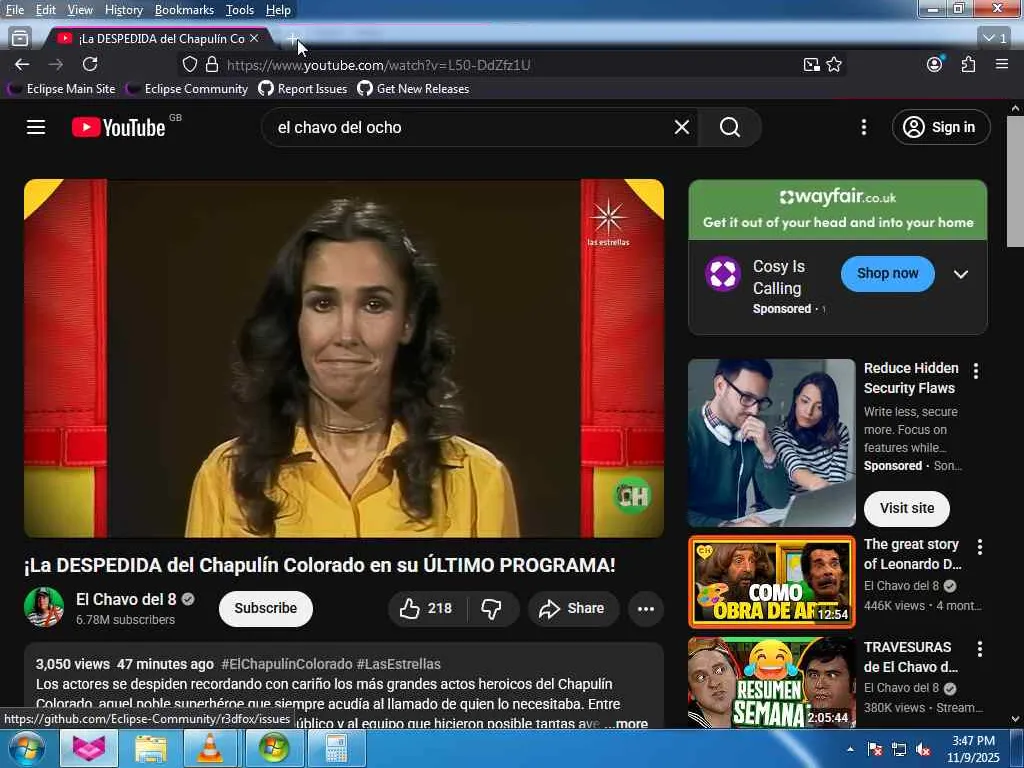The height and width of the screenshot is (768, 1024).
Task: Subscribe to El Chavo del 8
Action: [x=266, y=609]
